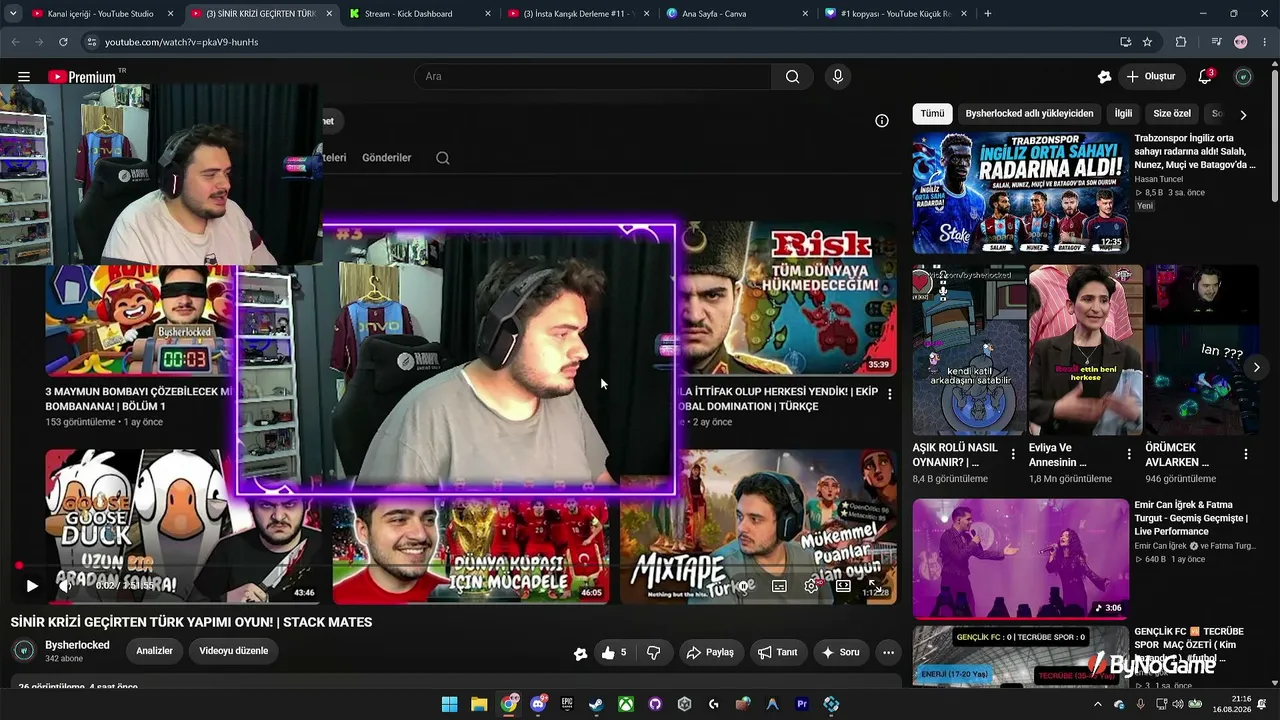Share video with Paylaş button
1280x720 pixels.
click(710, 653)
